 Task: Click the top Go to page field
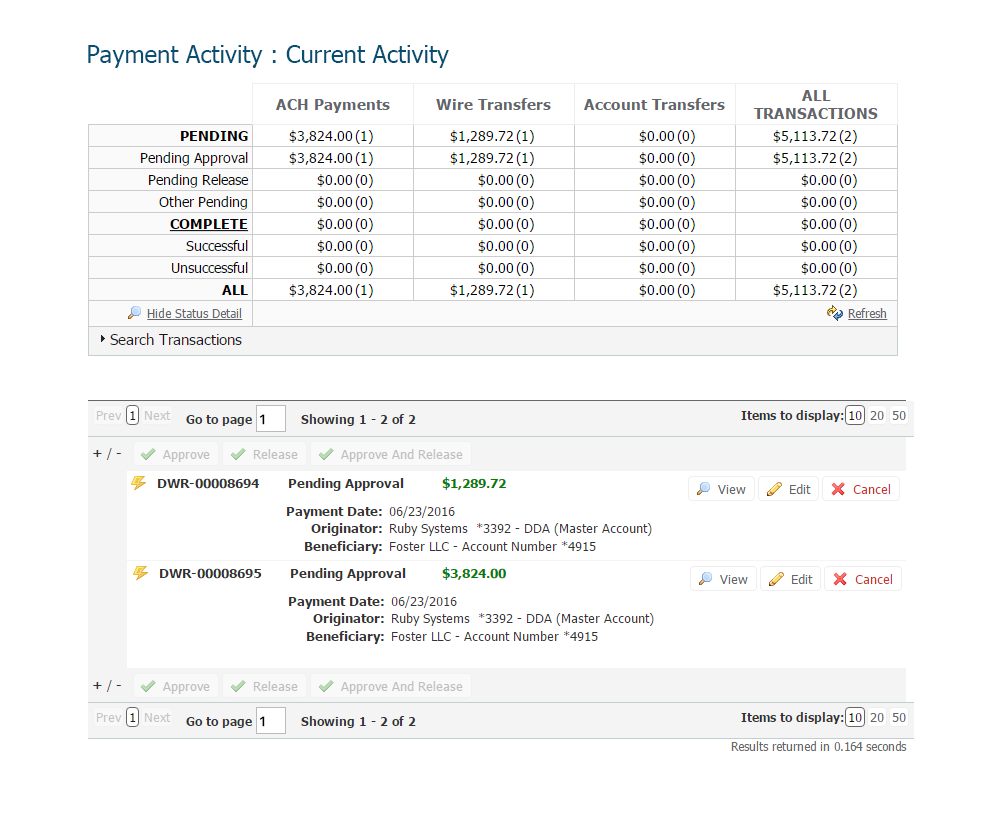click(271, 419)
